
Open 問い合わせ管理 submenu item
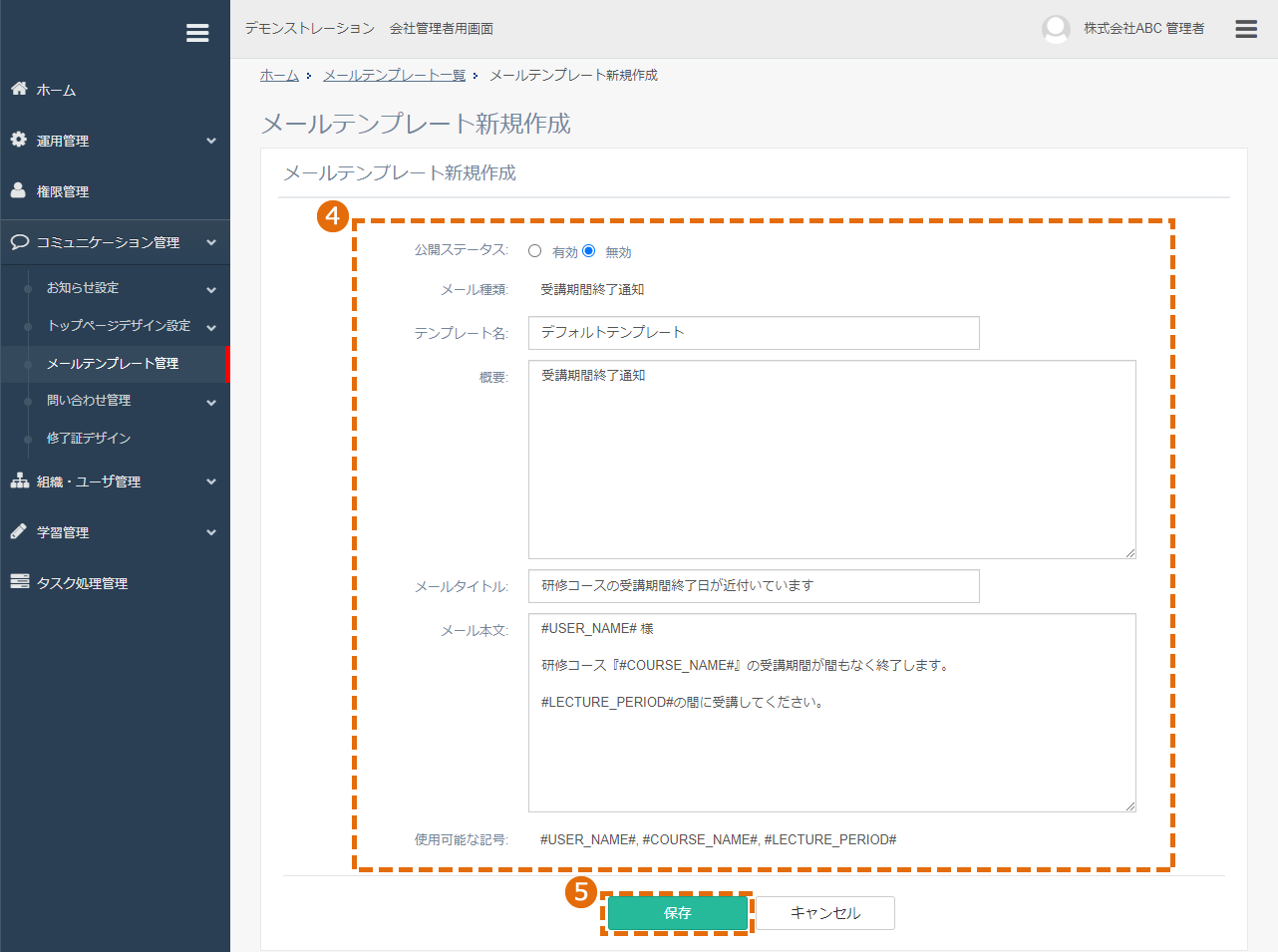pyautogui.click(x=89, y=401)
